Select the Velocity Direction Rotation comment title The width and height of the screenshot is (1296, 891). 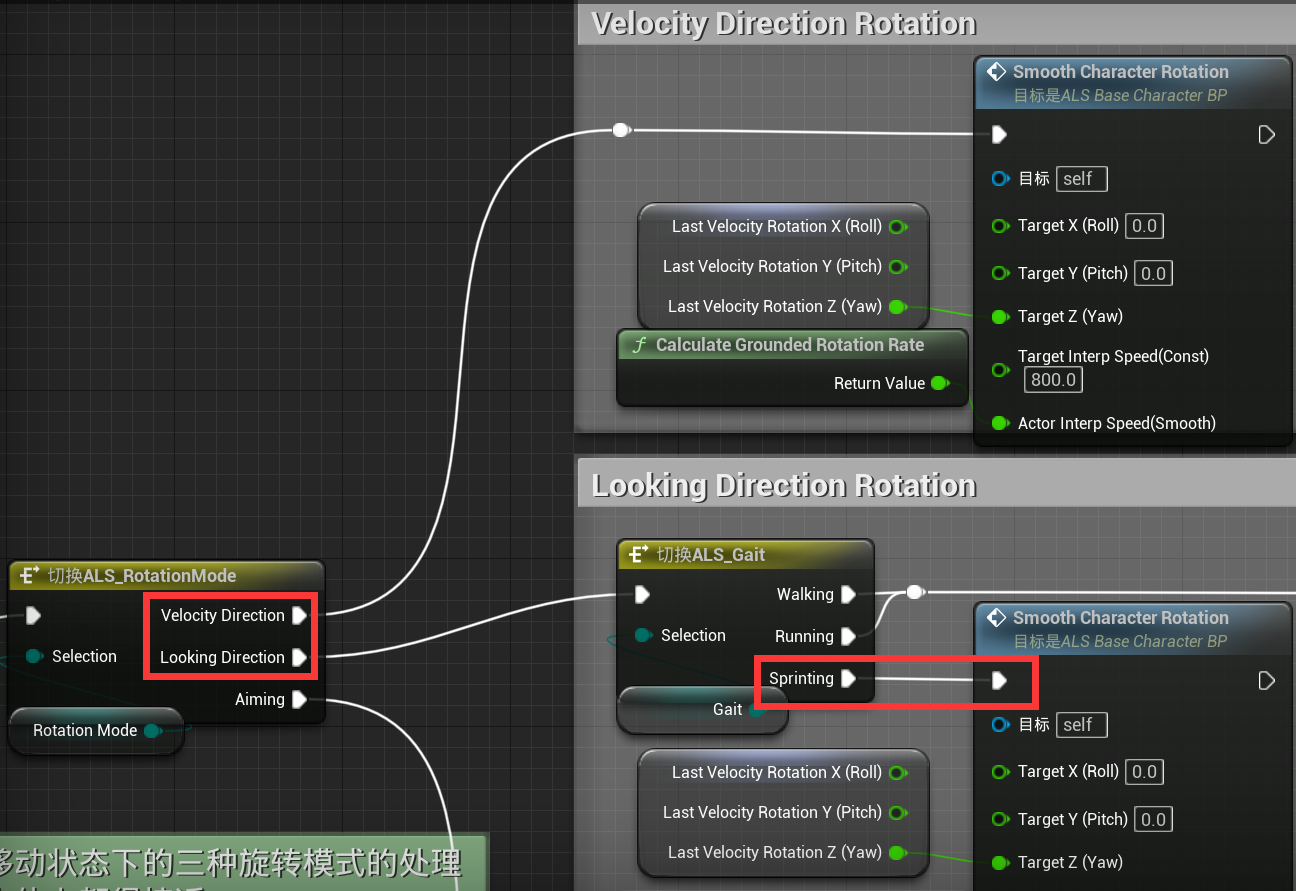(784, 24)
